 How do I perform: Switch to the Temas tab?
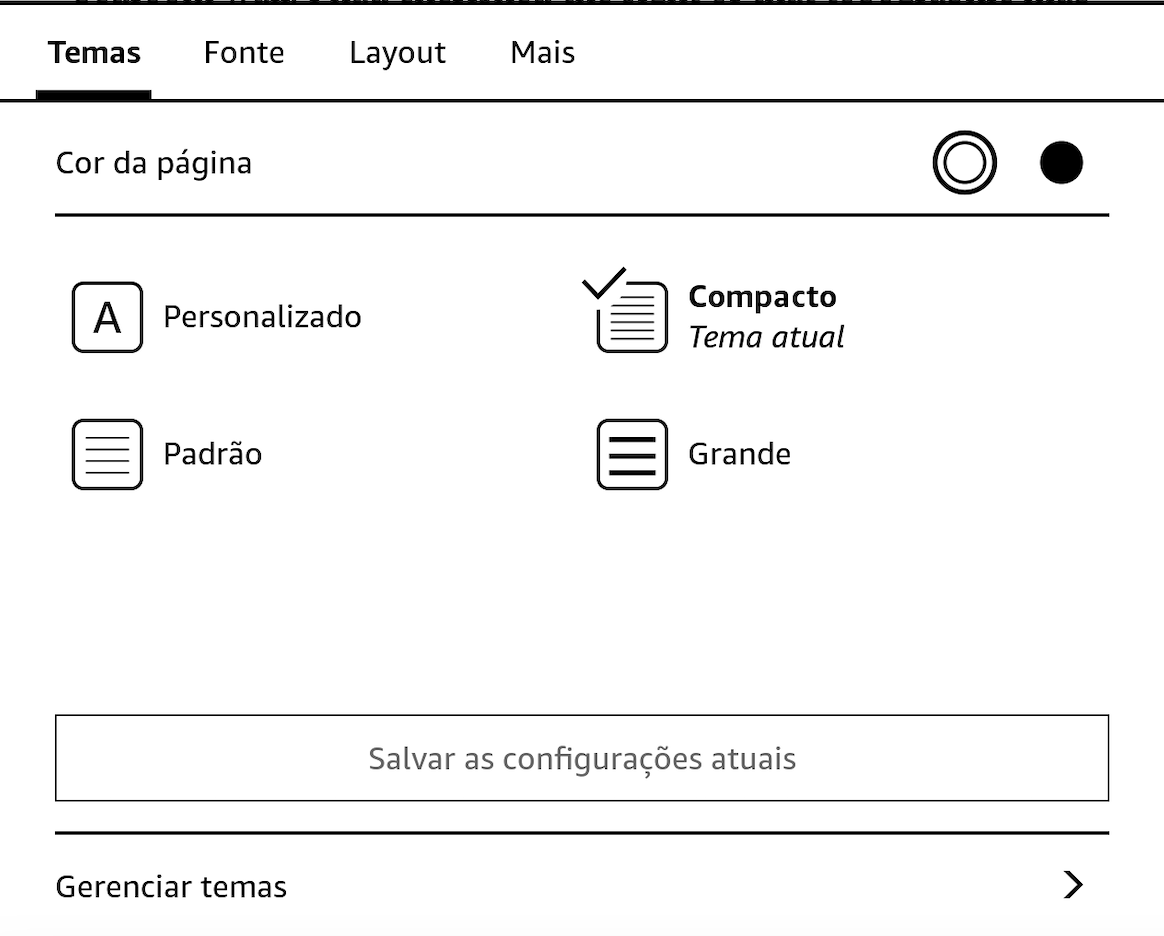[94, 53]
